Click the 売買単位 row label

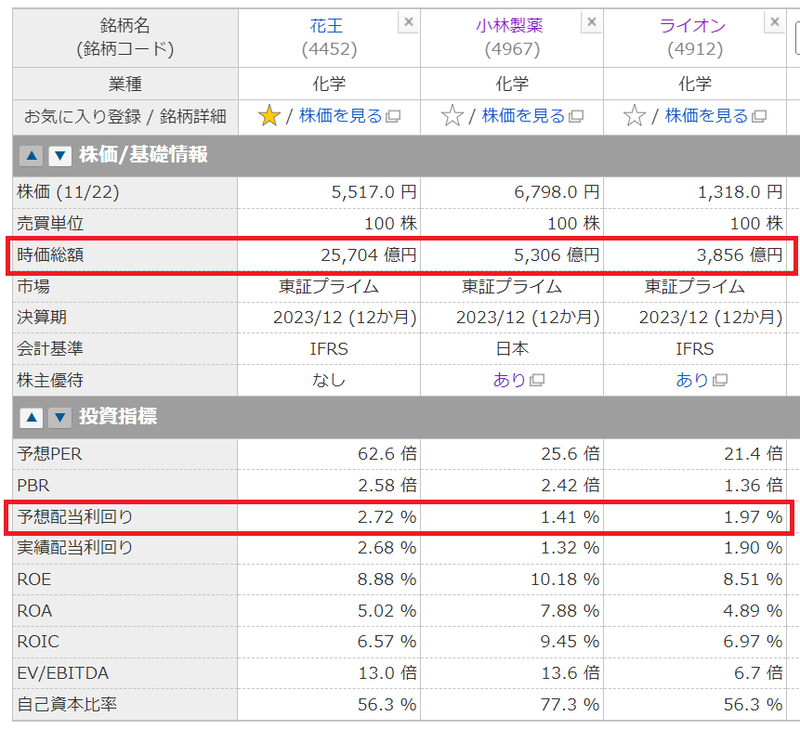point(50,223)
